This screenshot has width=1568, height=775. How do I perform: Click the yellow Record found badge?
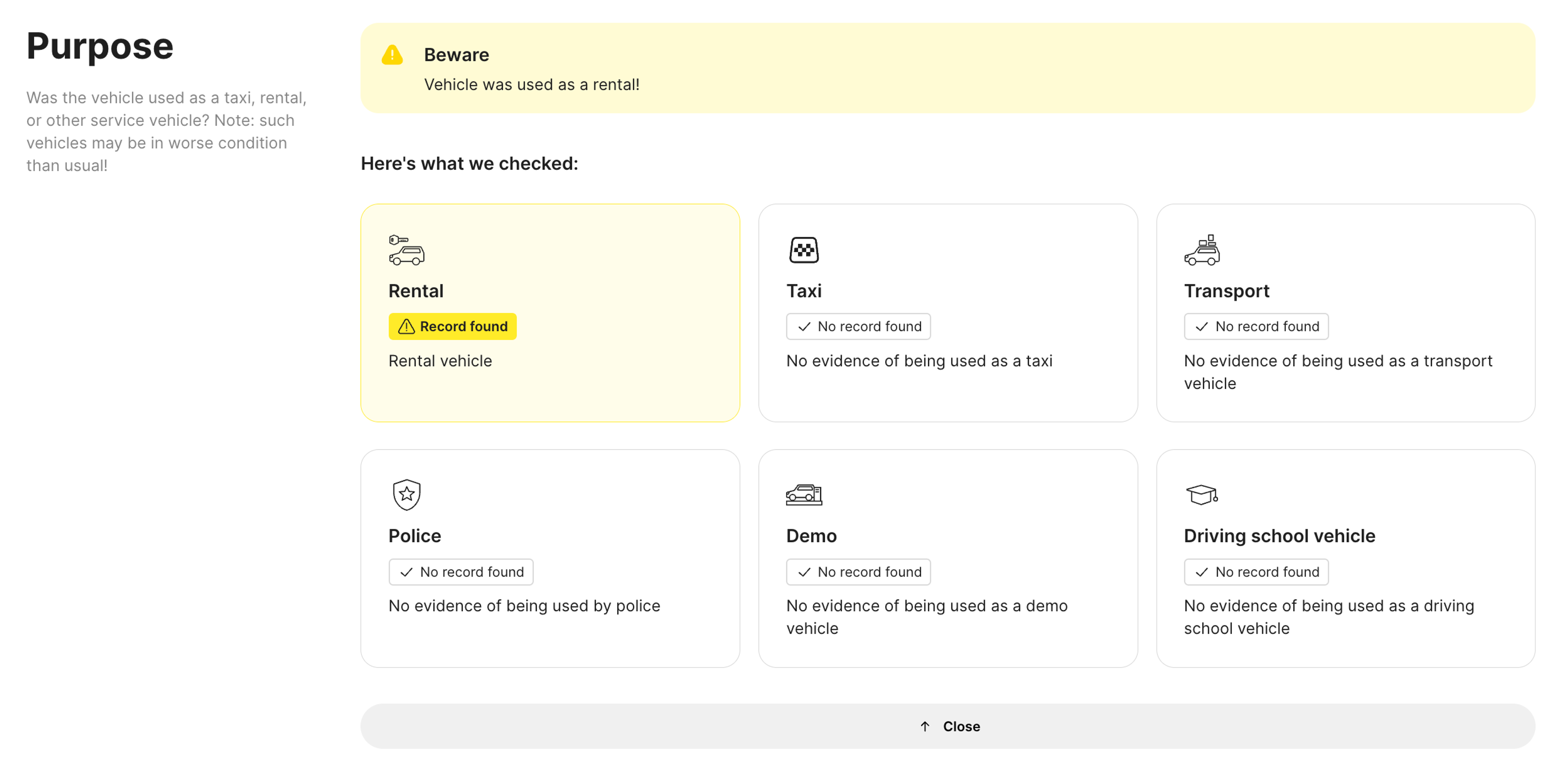452,326
